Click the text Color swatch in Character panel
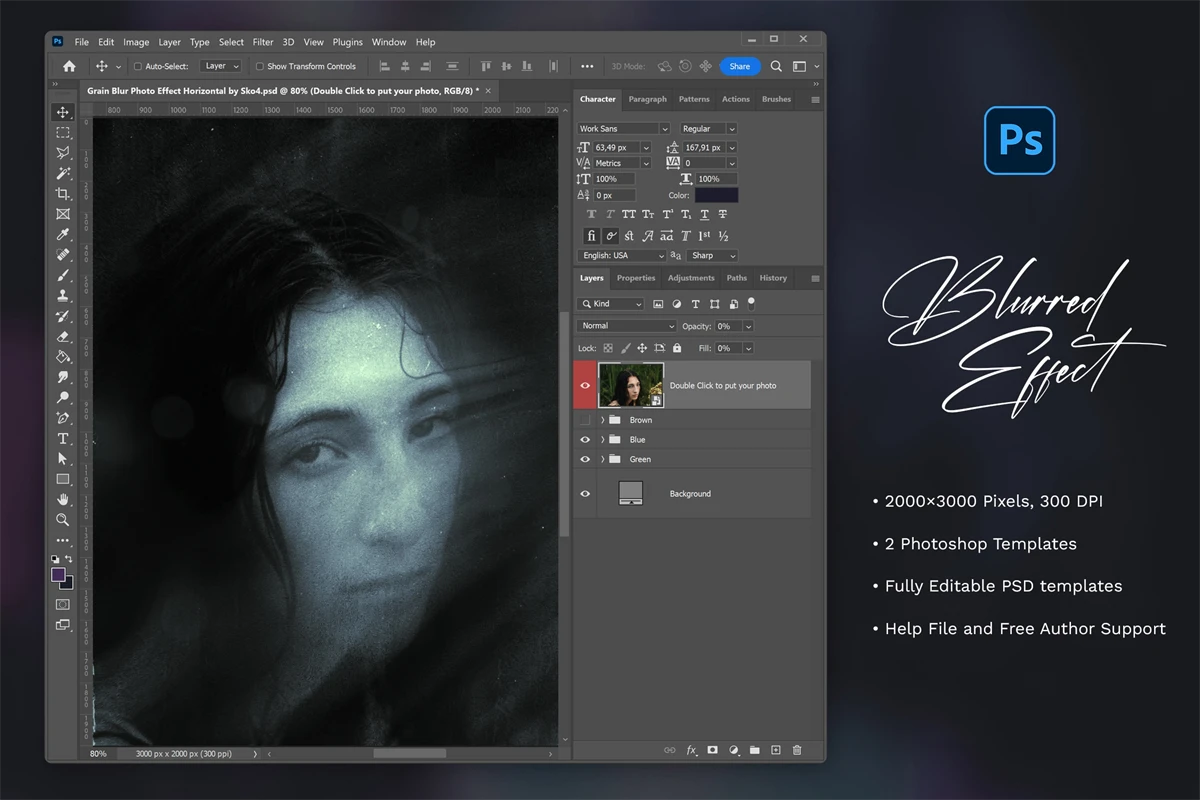The image size is (1200, 800). pos(716,195)
